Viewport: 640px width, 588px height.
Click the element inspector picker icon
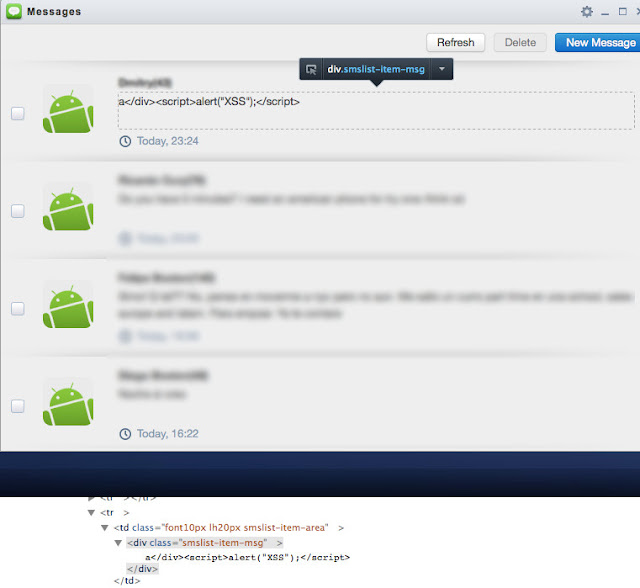point(311,69)
